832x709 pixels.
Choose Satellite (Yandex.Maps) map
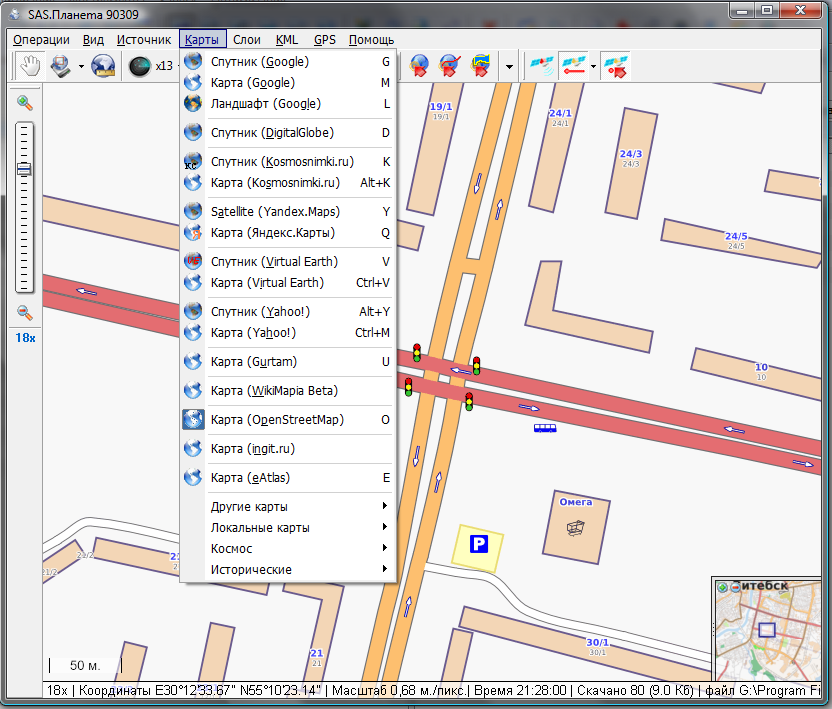288,212
